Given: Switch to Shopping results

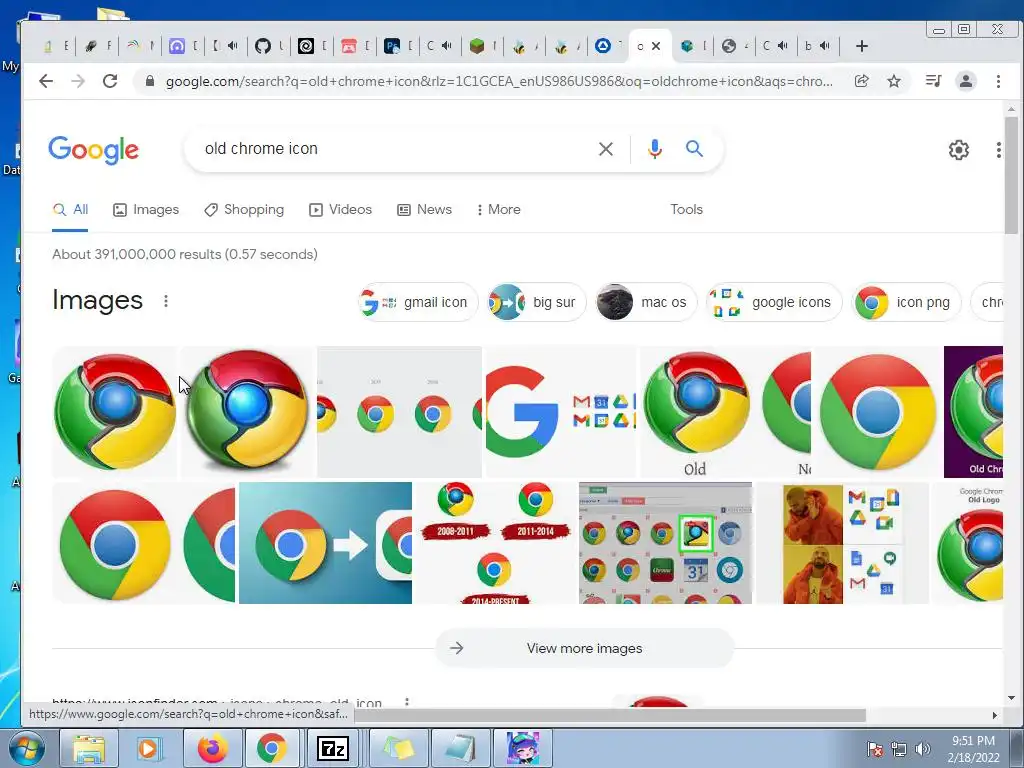Looking at the screenshot, I should click(x=244, y=210).
